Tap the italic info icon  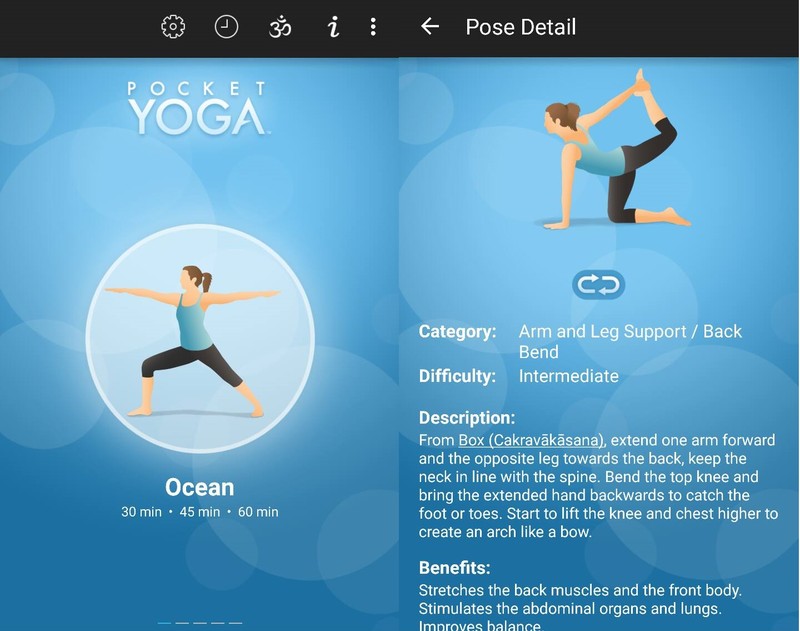[334, 27]
